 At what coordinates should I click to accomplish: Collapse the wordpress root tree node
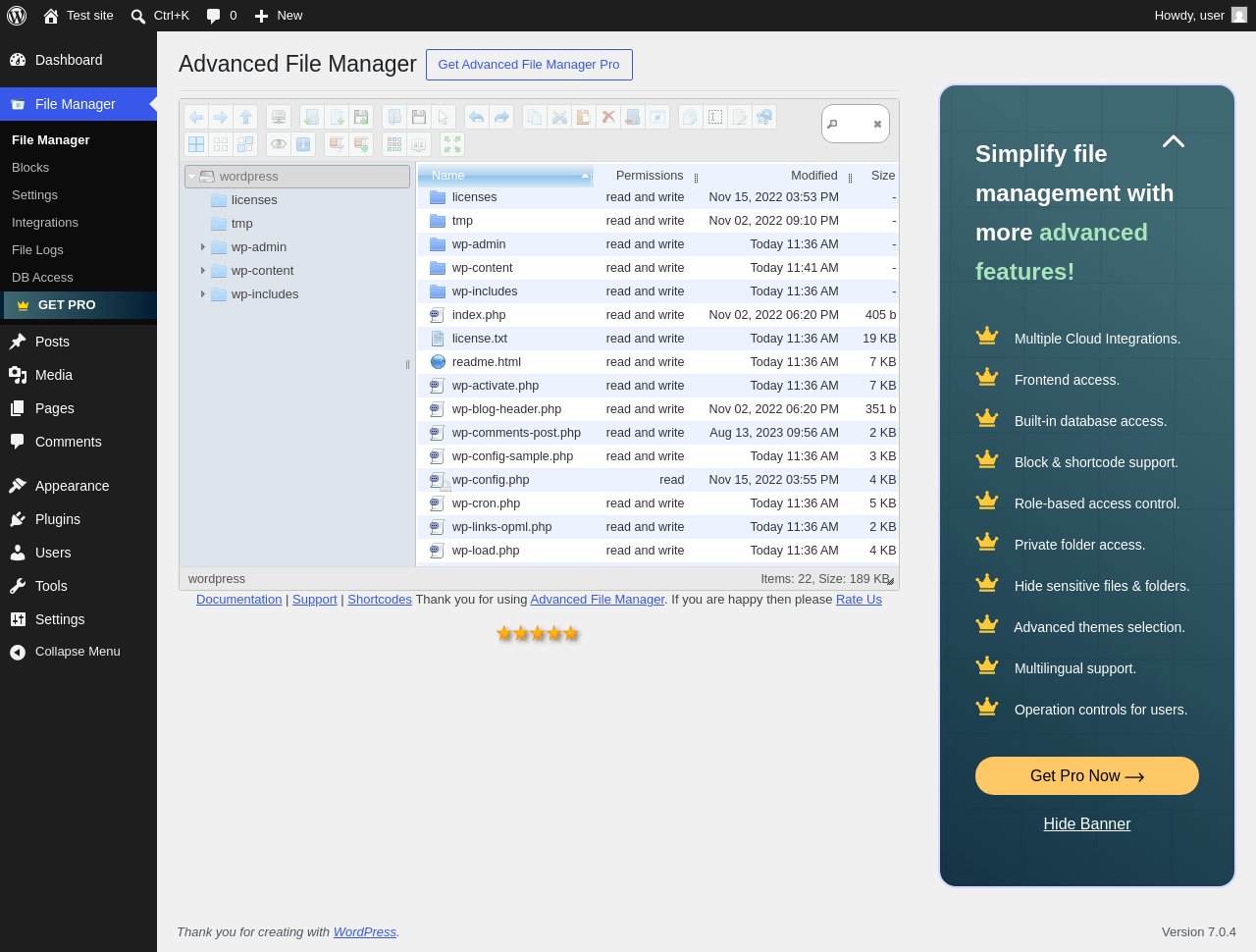pyautogui.click(x=192, y=177)
